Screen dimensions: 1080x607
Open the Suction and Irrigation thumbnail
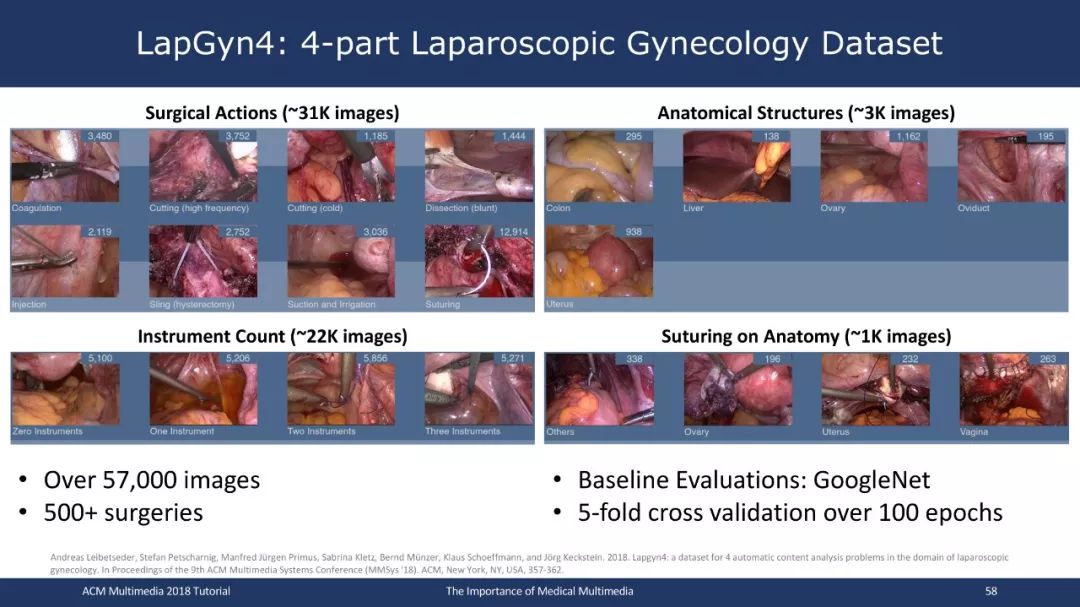pos(341,261)
